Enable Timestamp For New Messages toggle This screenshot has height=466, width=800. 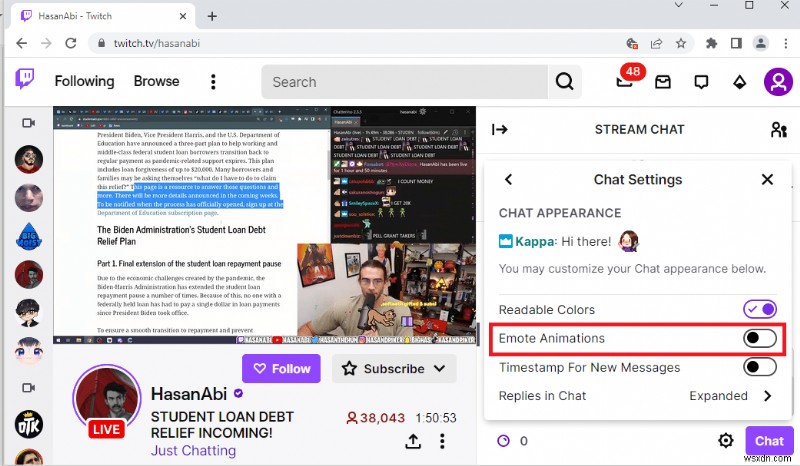(x=760, y=366)
